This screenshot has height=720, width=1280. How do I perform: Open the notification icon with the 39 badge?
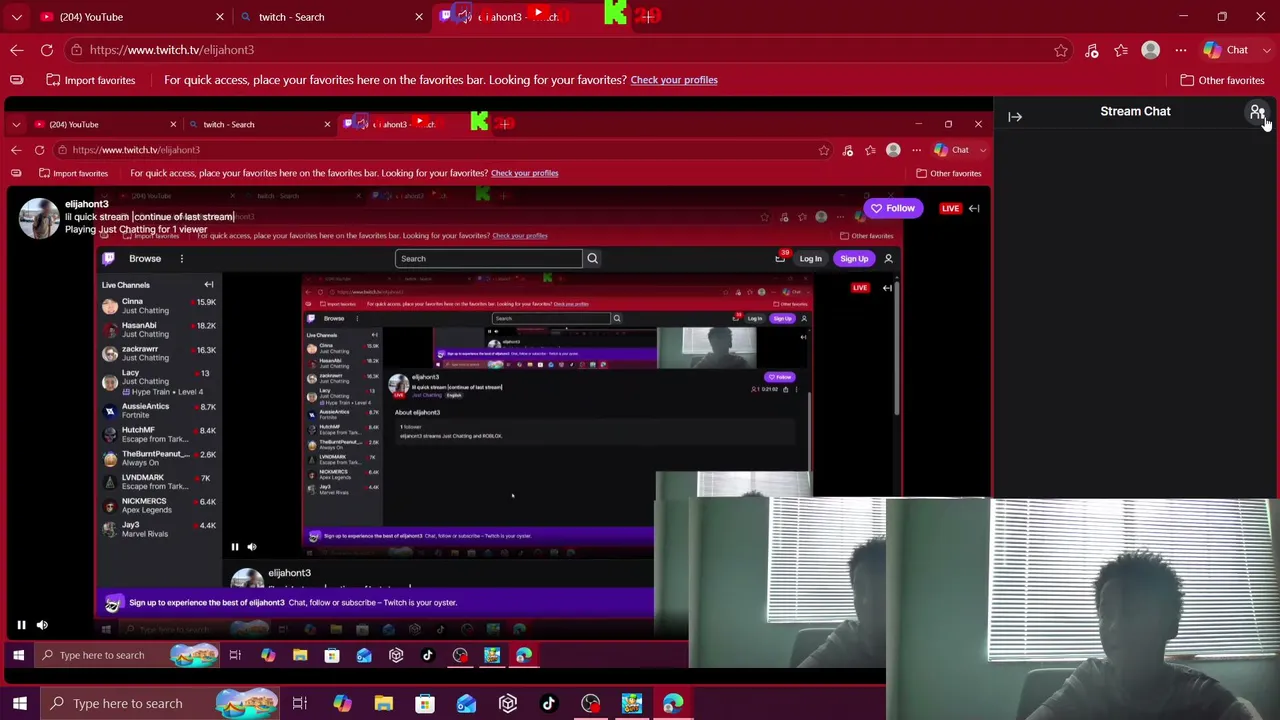781,258
